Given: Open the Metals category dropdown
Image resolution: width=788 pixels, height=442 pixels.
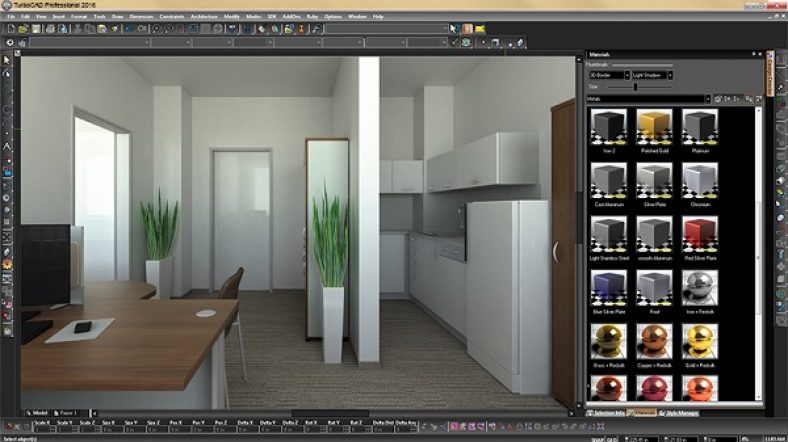Looking at the screenshot, I should (649, 99).
